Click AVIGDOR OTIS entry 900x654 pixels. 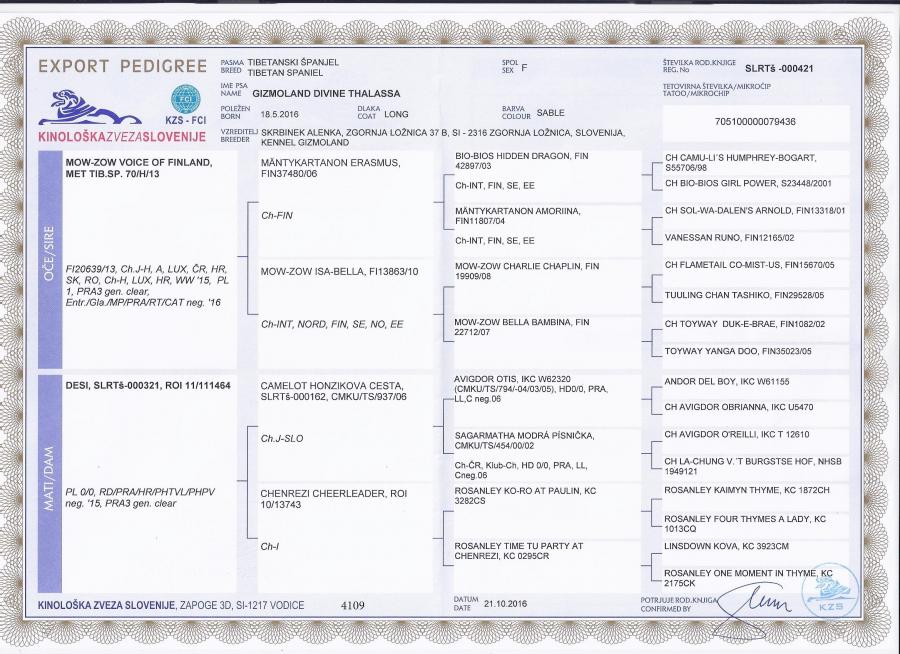click(x=531, y=389)
